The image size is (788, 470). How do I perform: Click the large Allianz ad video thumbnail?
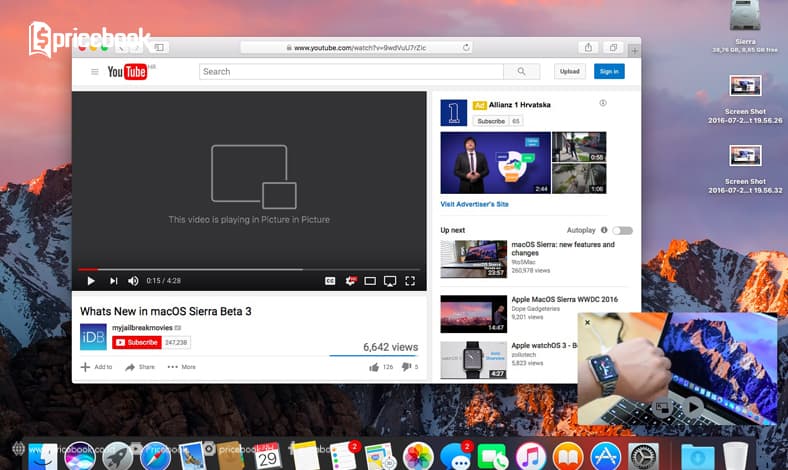pos(496,163)
